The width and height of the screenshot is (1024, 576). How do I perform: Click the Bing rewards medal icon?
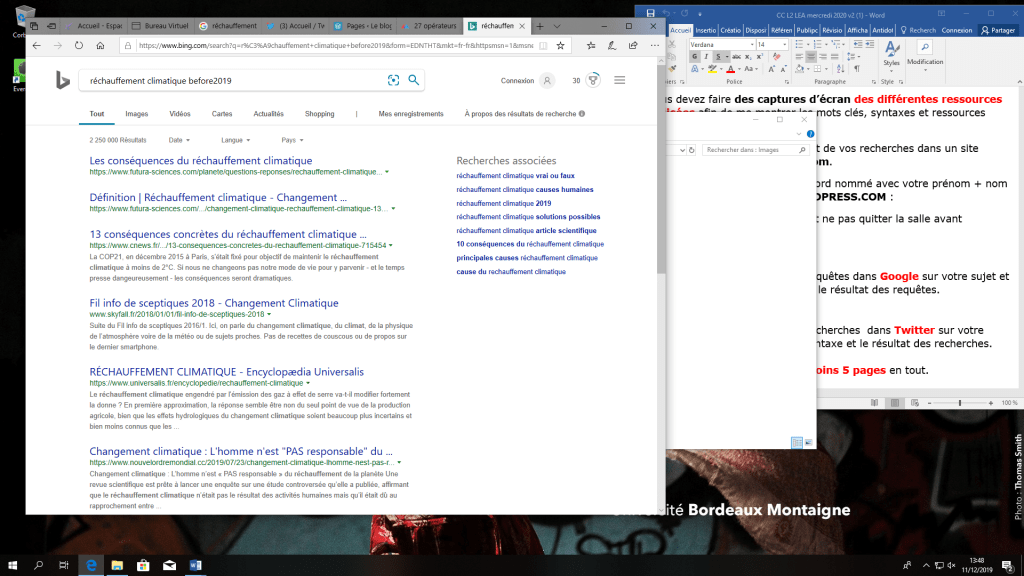pyautogui.click(x=593, y=80)
